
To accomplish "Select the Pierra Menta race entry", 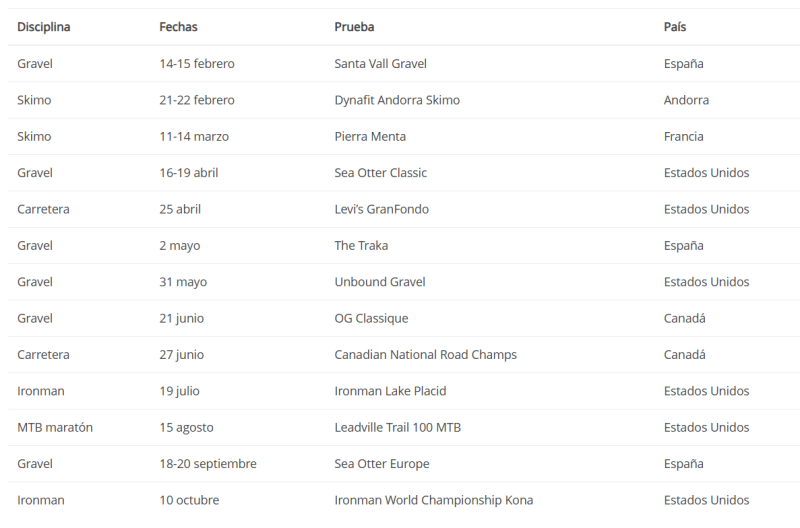I will pos(370,136).
